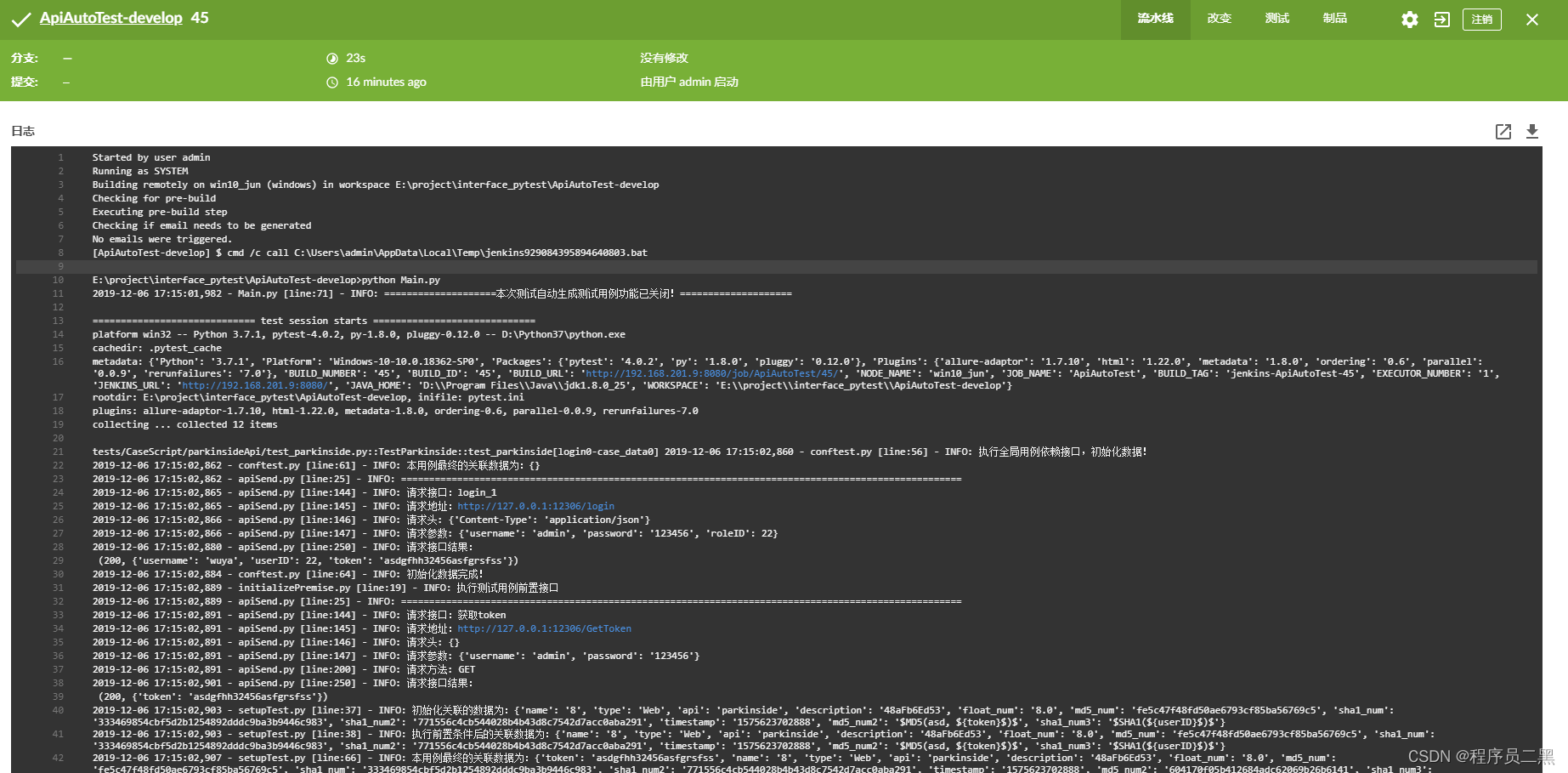Click the 'plugins: allure-adaptor' log line

(395, 411)
